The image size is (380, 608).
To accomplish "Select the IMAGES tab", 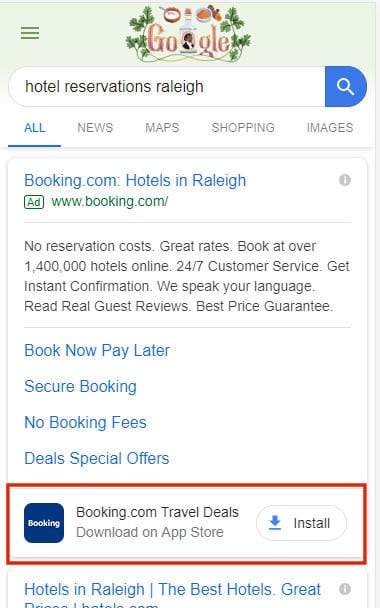I will pyautogui.click(x=330, y=128).
